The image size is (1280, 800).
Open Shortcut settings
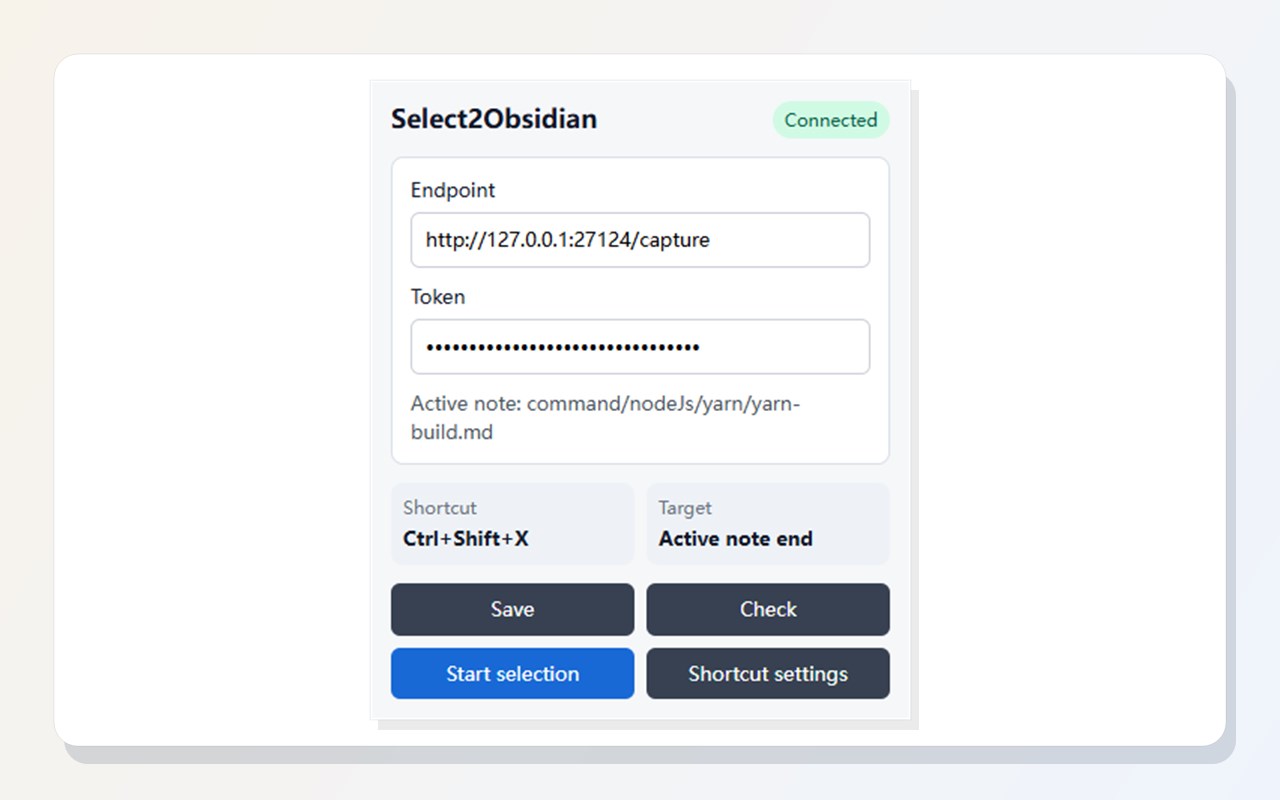768,673
